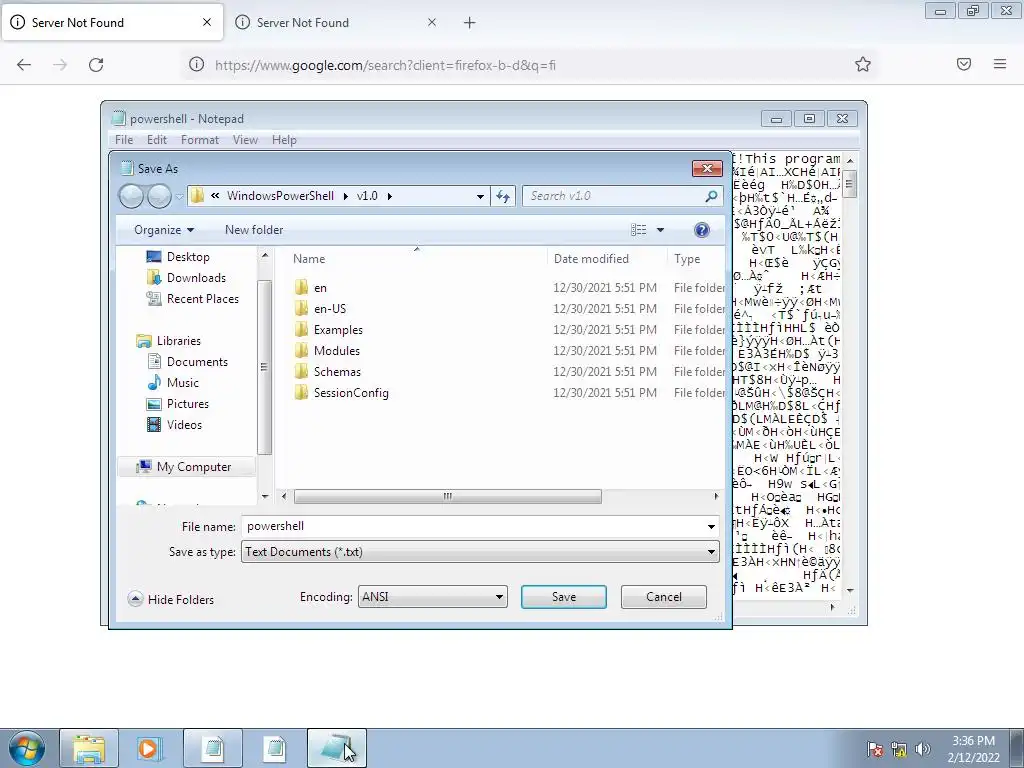Switch to second Server Not Found tab
Screen dimensions: 1024x768
[337, 23]
